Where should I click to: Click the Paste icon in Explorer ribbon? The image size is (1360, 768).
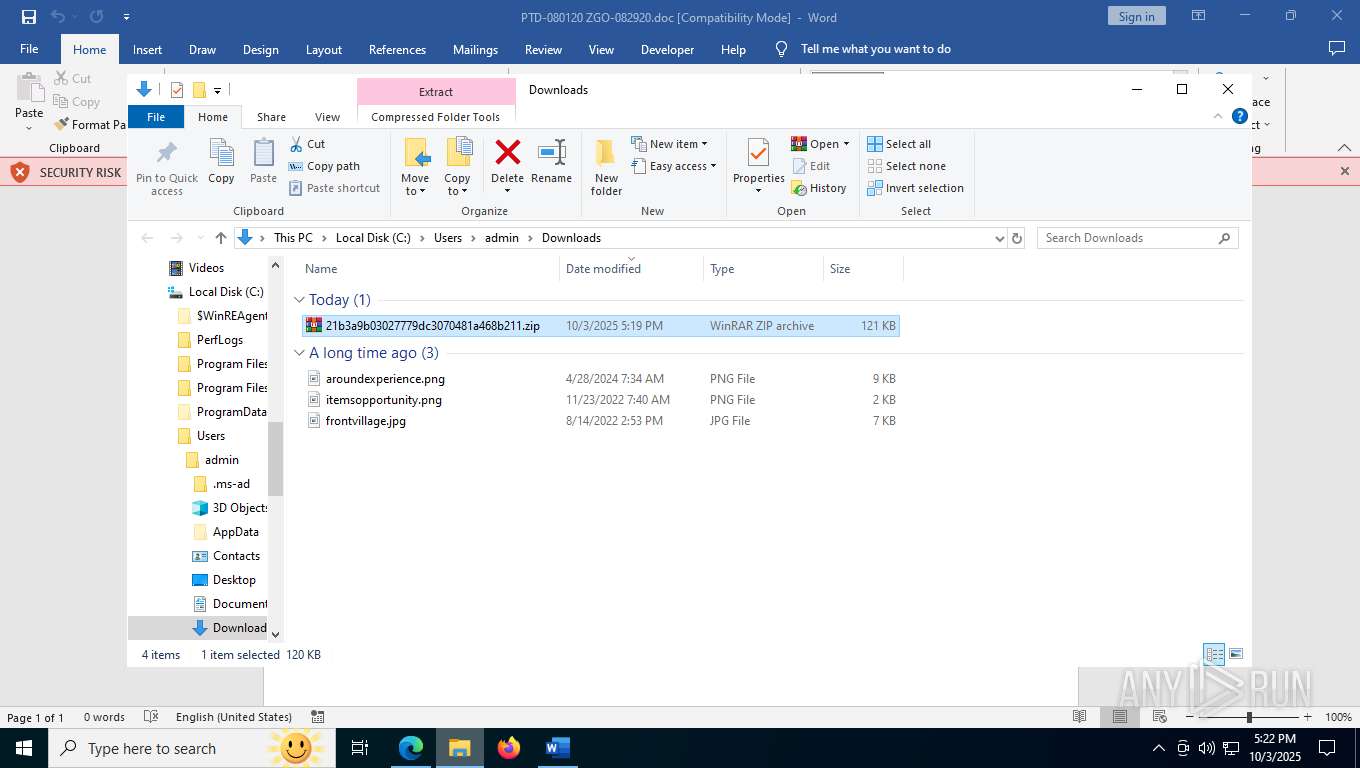(263, 153)
